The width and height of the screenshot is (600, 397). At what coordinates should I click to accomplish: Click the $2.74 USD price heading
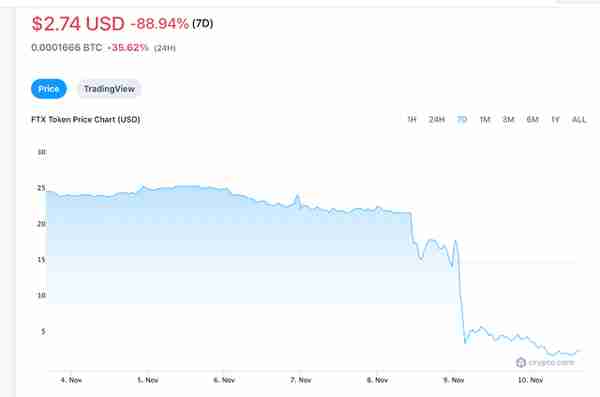pyautogui.click(x=78, y=24)
